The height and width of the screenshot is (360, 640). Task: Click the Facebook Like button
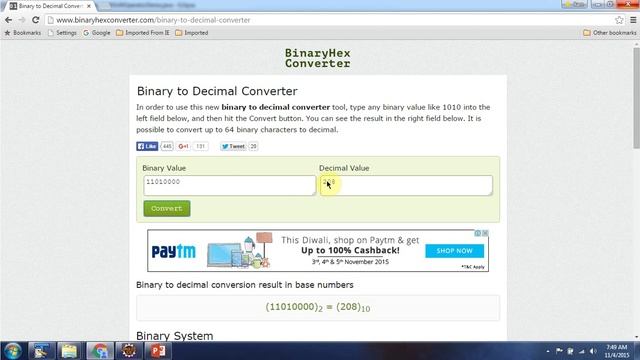[x=147, y=146]
